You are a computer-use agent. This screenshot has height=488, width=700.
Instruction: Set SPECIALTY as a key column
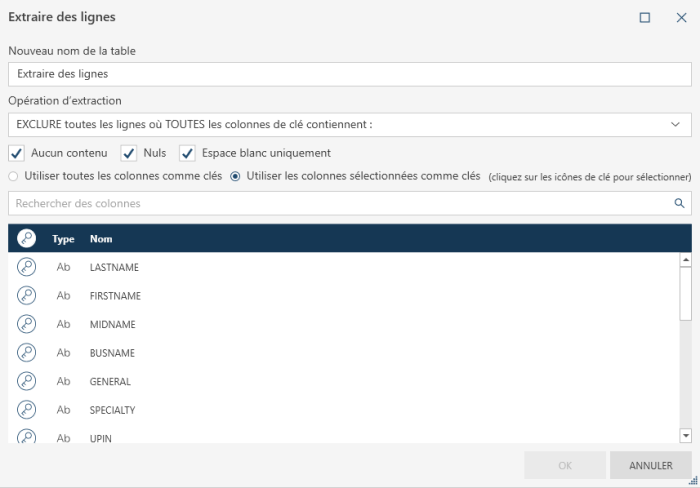click(27, 410)
